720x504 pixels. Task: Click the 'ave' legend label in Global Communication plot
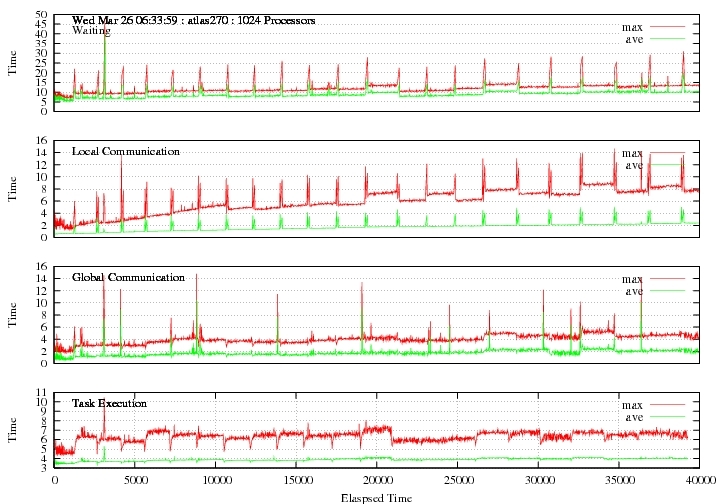coord(634,291)
